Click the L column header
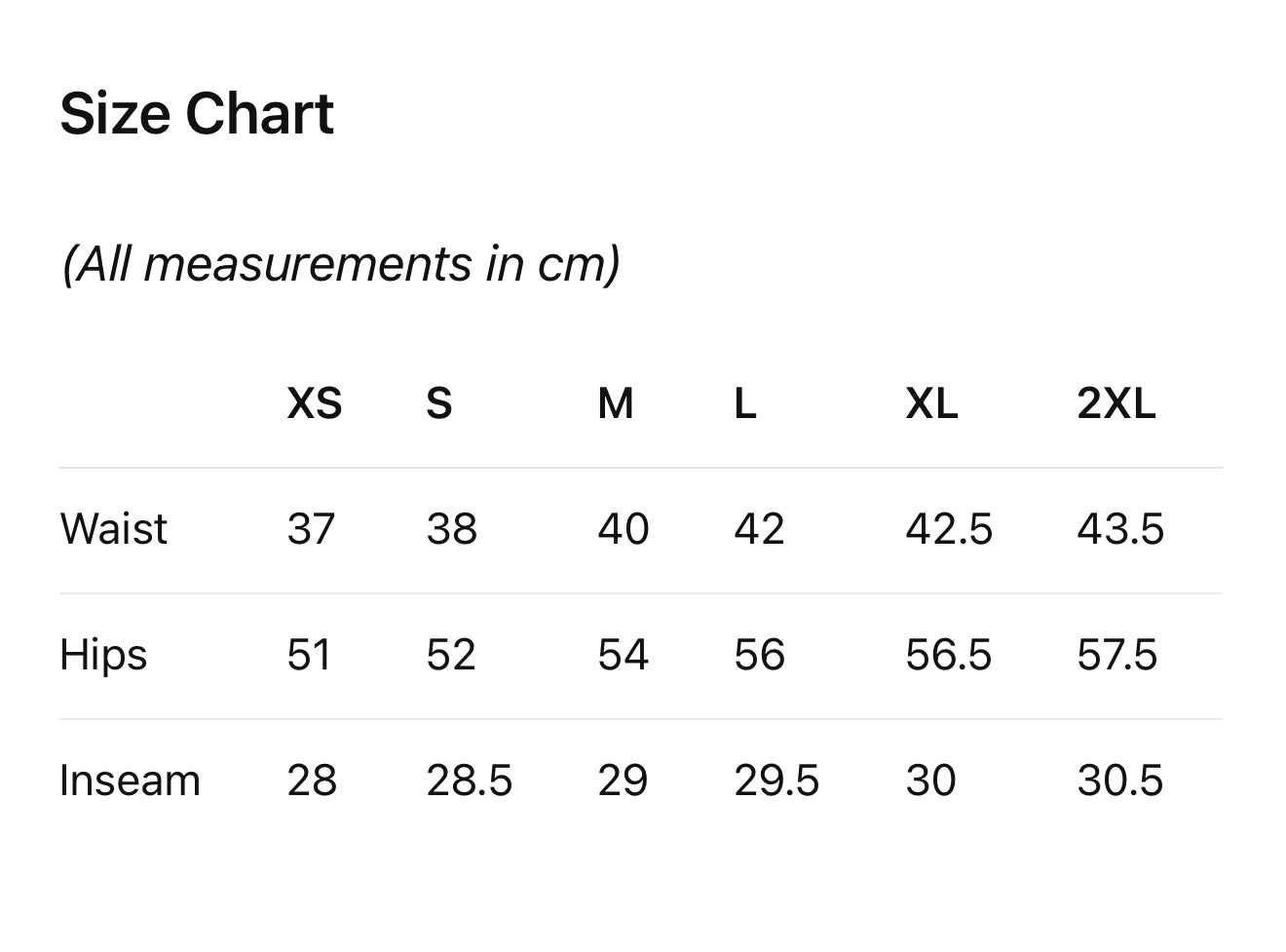This screenshot has width=1286, height=952. (745, 403)
